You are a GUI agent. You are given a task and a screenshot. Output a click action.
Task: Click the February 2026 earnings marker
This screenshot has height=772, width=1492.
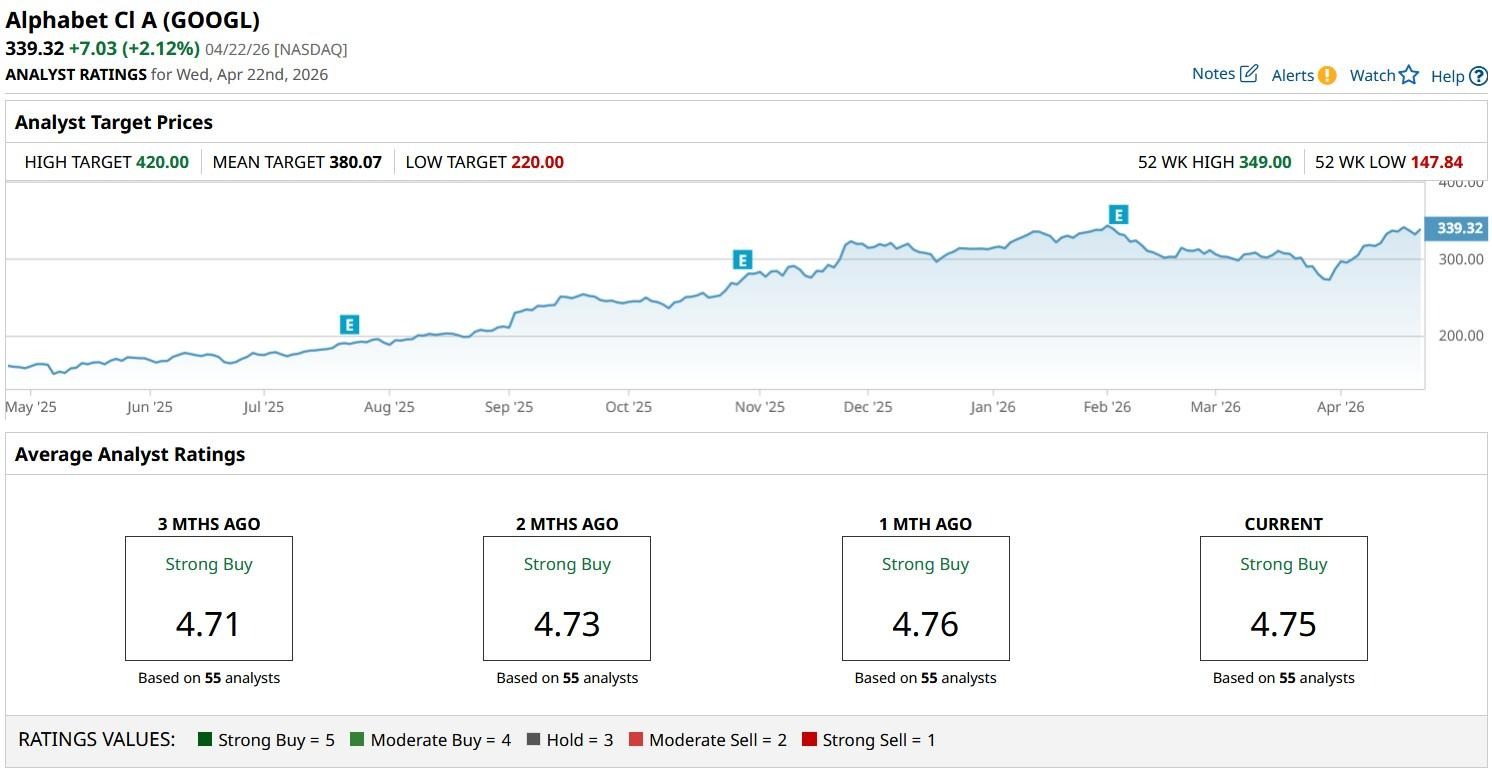click(1119, 214)
